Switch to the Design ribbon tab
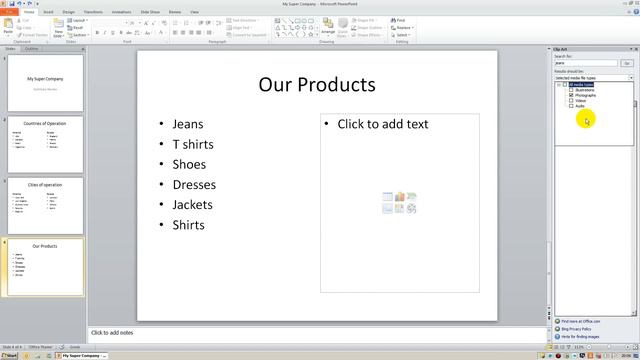The width and height of the screenshot is (640, 360). point(69,12)
